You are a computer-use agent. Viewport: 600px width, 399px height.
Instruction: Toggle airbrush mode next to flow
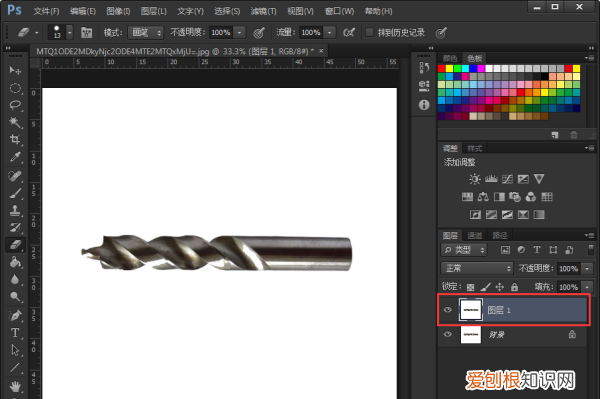349,33
